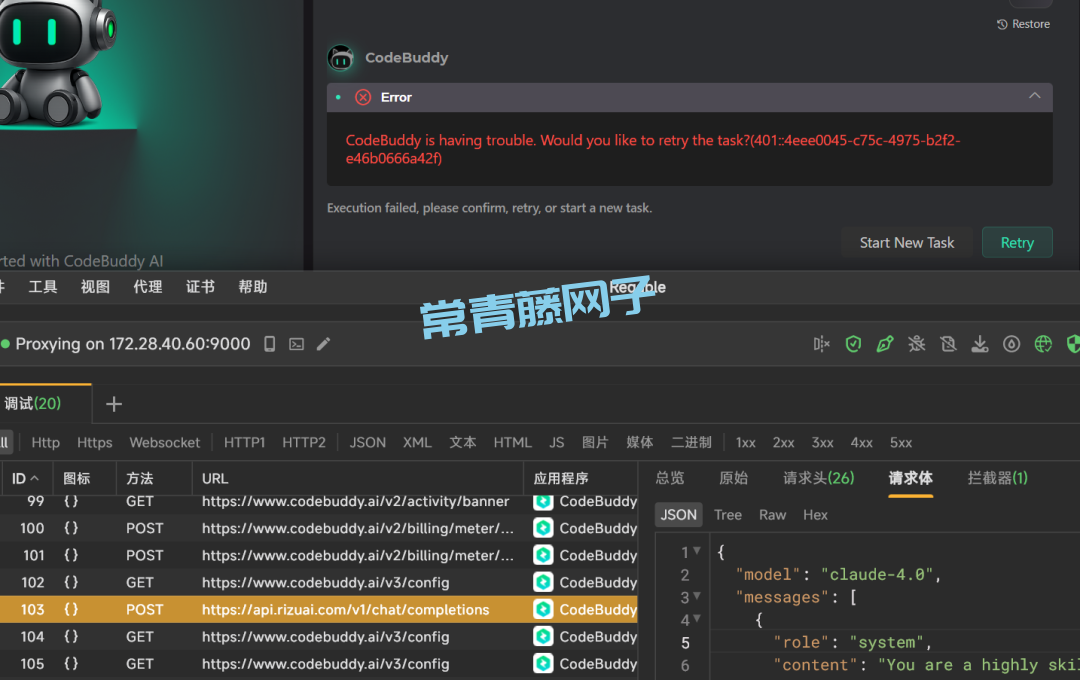The height and width of the screenshot is (680, 1080).
Task: Open the terminal icon beside proxy address
Action: (296, 344)
